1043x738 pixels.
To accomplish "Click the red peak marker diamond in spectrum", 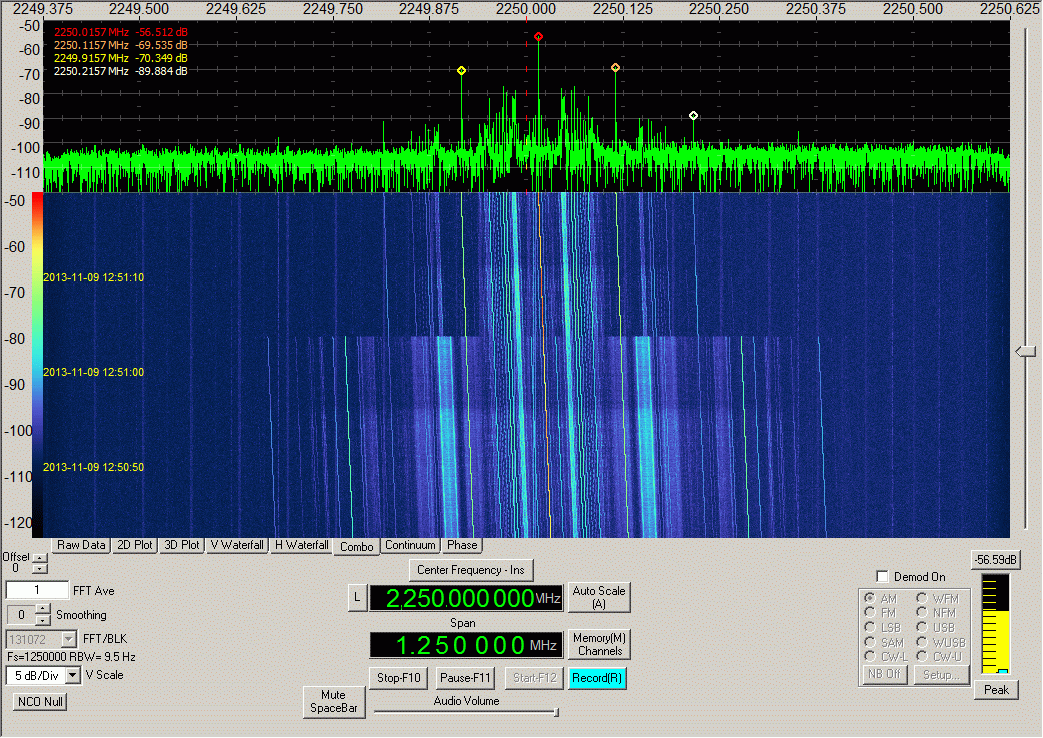I will tap(538, 37).
